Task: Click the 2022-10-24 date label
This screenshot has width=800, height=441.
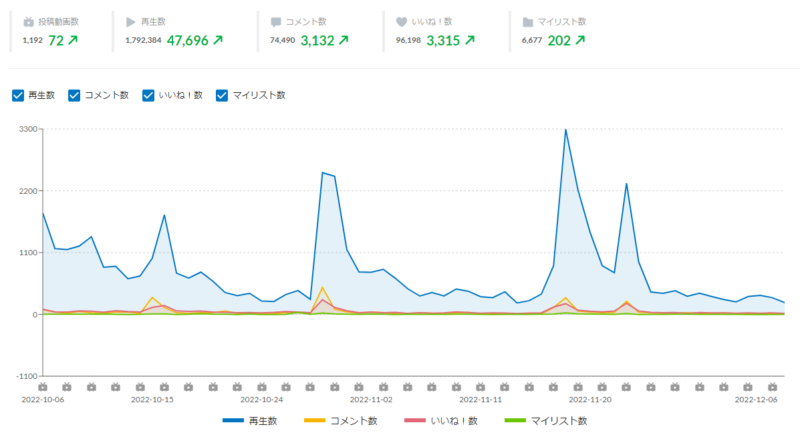Action: pos(262,400)
